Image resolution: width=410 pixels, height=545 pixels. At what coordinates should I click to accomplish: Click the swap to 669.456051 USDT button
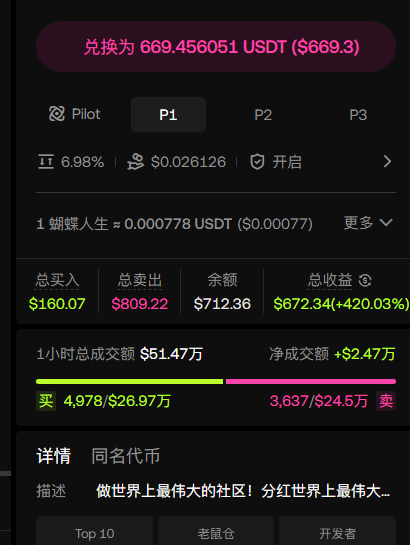[216, 47]
